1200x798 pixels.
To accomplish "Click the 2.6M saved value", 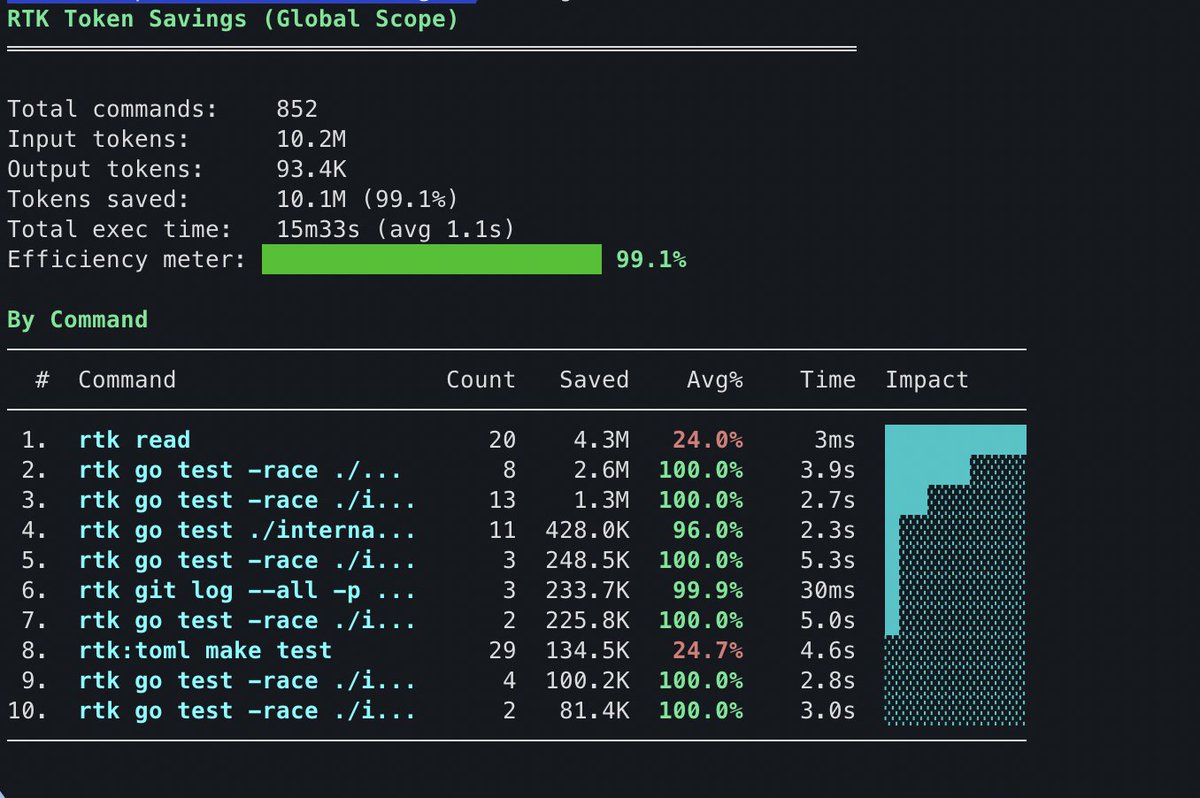I will (601, 470).
